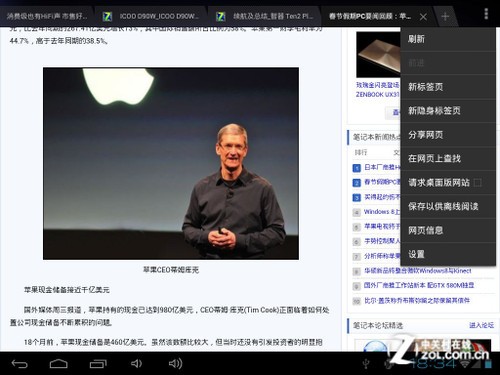
Task: Click the ZENBOOK laptop thumbnail
Action: 378,55
